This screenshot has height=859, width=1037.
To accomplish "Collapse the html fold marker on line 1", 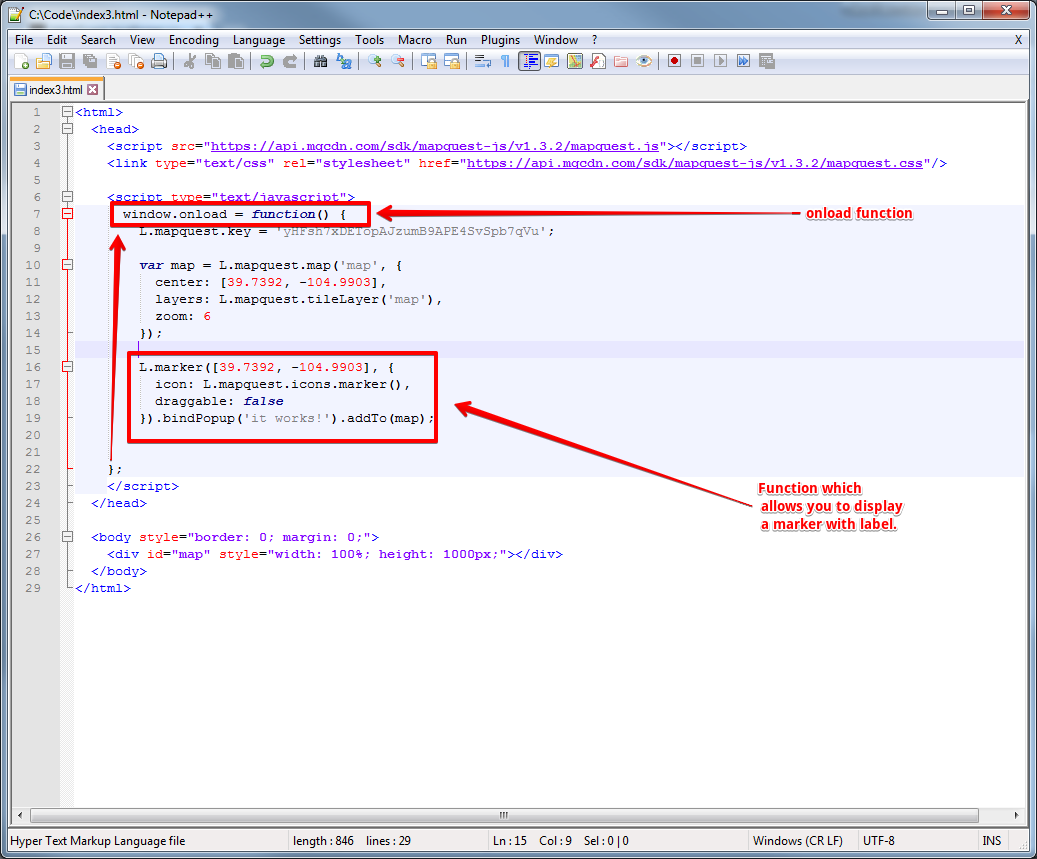I will point(67,112).
